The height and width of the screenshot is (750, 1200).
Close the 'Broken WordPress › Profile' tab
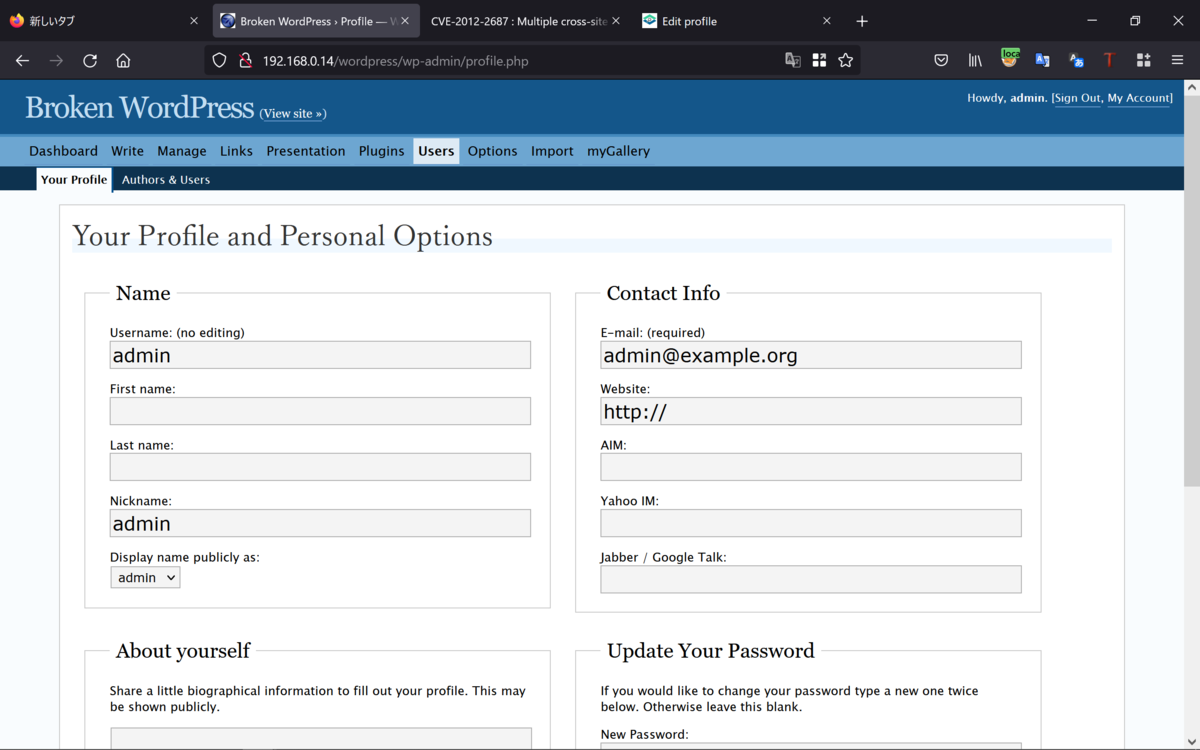pyautogui.click(x=405, y=21)
